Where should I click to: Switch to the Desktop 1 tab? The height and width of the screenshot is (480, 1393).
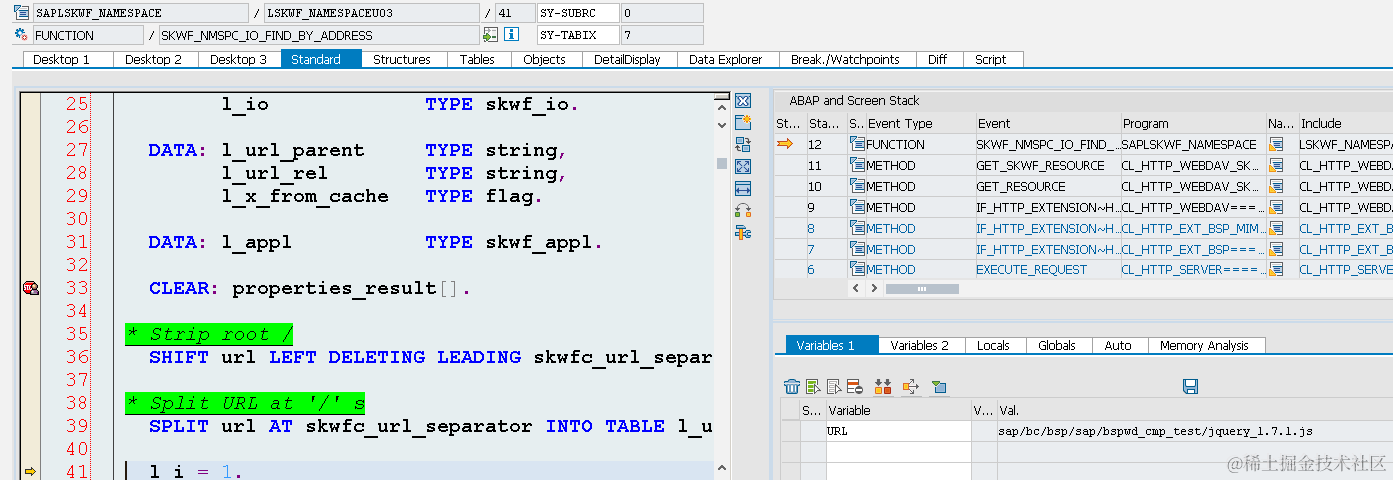[x=62, y=60]
